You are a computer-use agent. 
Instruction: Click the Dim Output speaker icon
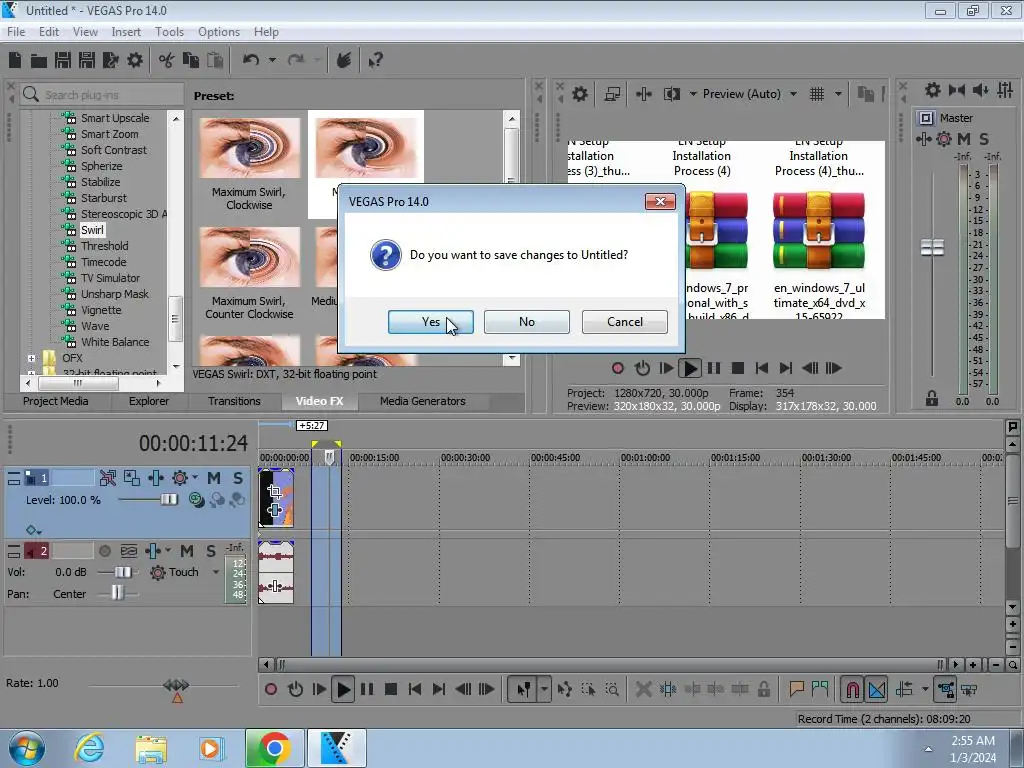981,90
